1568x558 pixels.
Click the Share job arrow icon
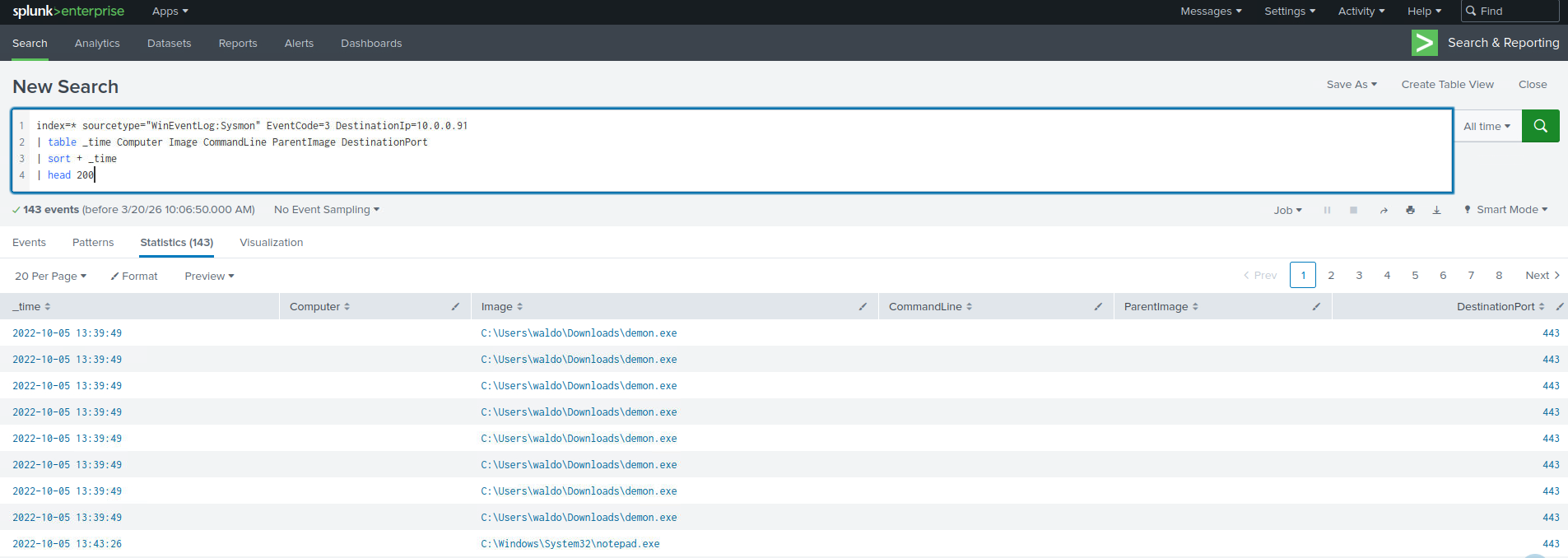tap(1384, 211)
